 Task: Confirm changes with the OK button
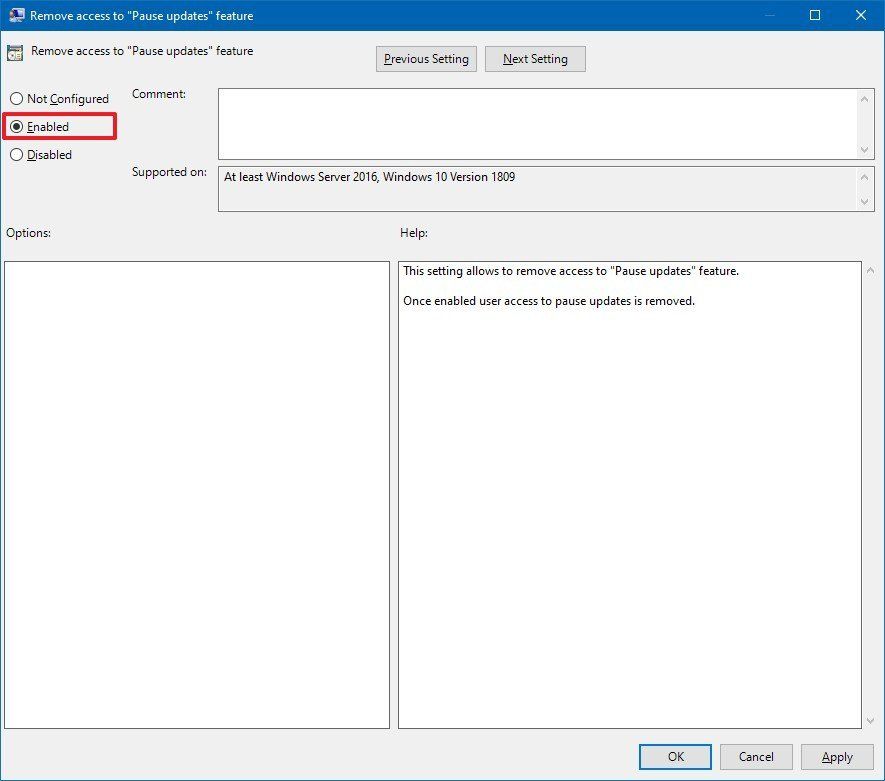(x=675, y=757)
